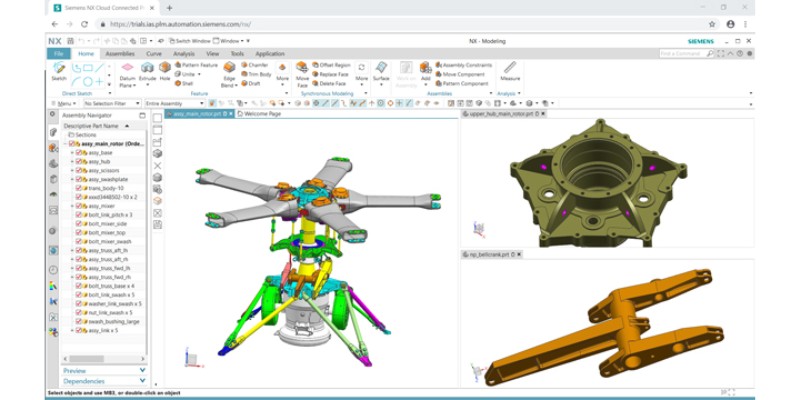Uncheck nut_link_swash x 5

(x=79, y=312)
